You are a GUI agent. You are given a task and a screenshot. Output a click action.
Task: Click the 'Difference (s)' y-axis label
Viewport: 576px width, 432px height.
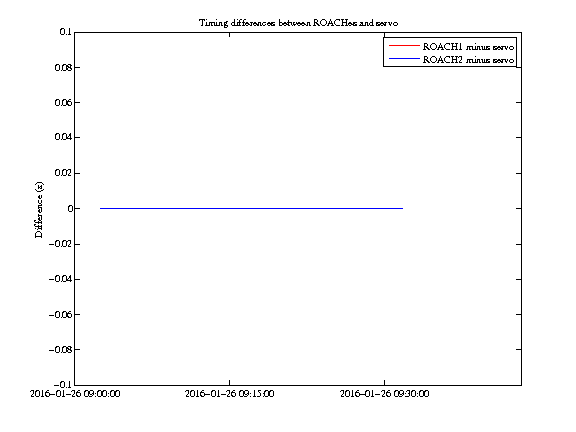pyautogui.click(x=39, y=210)
